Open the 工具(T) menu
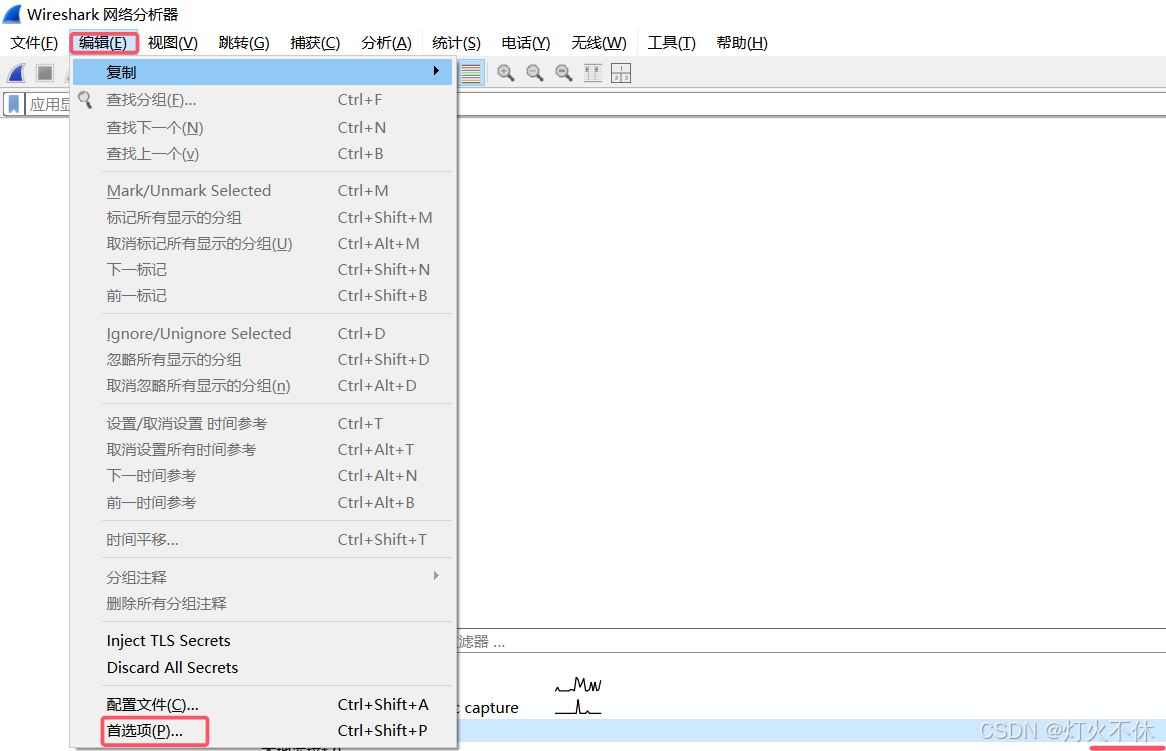 click(x=671, y=43)
